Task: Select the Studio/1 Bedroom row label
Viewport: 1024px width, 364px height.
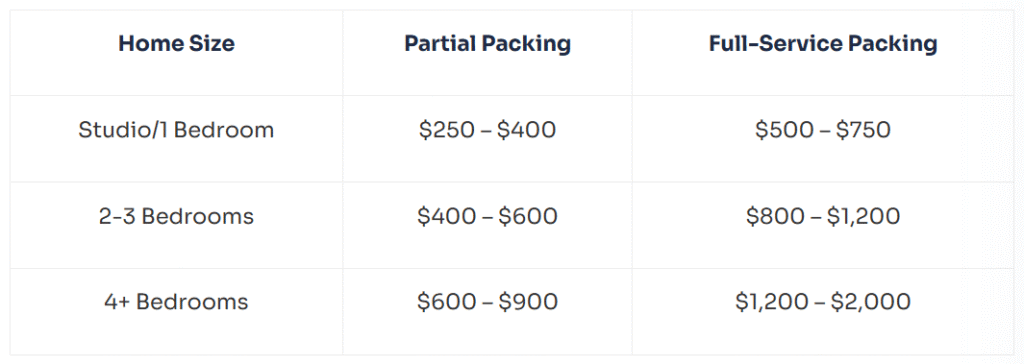Action: click(176, 130)
